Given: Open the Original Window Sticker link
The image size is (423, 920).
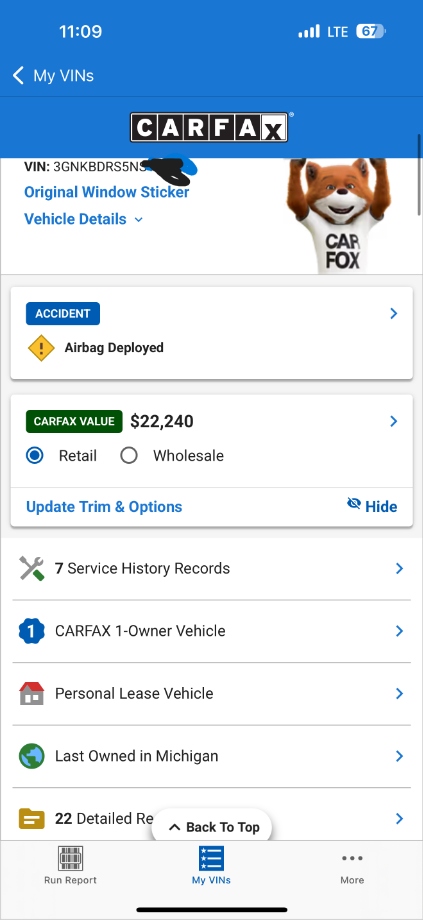Looking at the screenshot, I should 107,192.
